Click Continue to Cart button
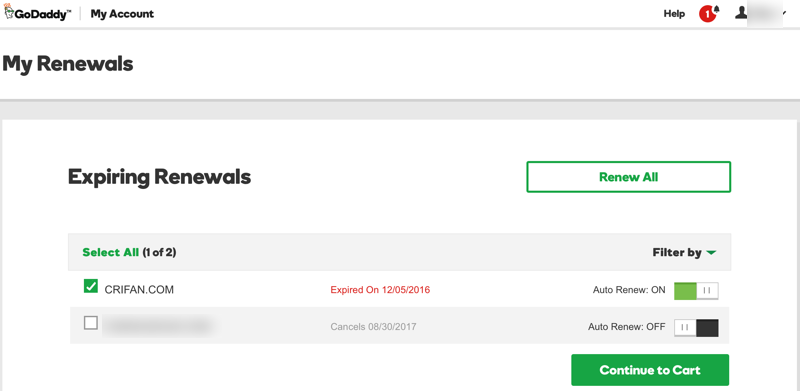This screenshot has width=800, height=391. coord(650,370)
